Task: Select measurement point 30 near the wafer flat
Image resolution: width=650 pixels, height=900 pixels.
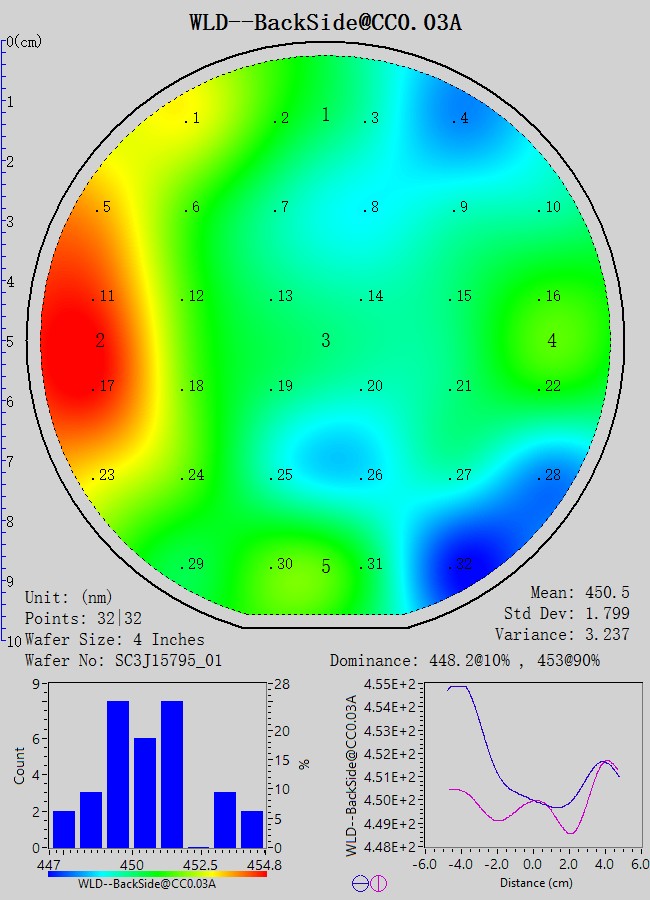Action: (x=282, y=565)
